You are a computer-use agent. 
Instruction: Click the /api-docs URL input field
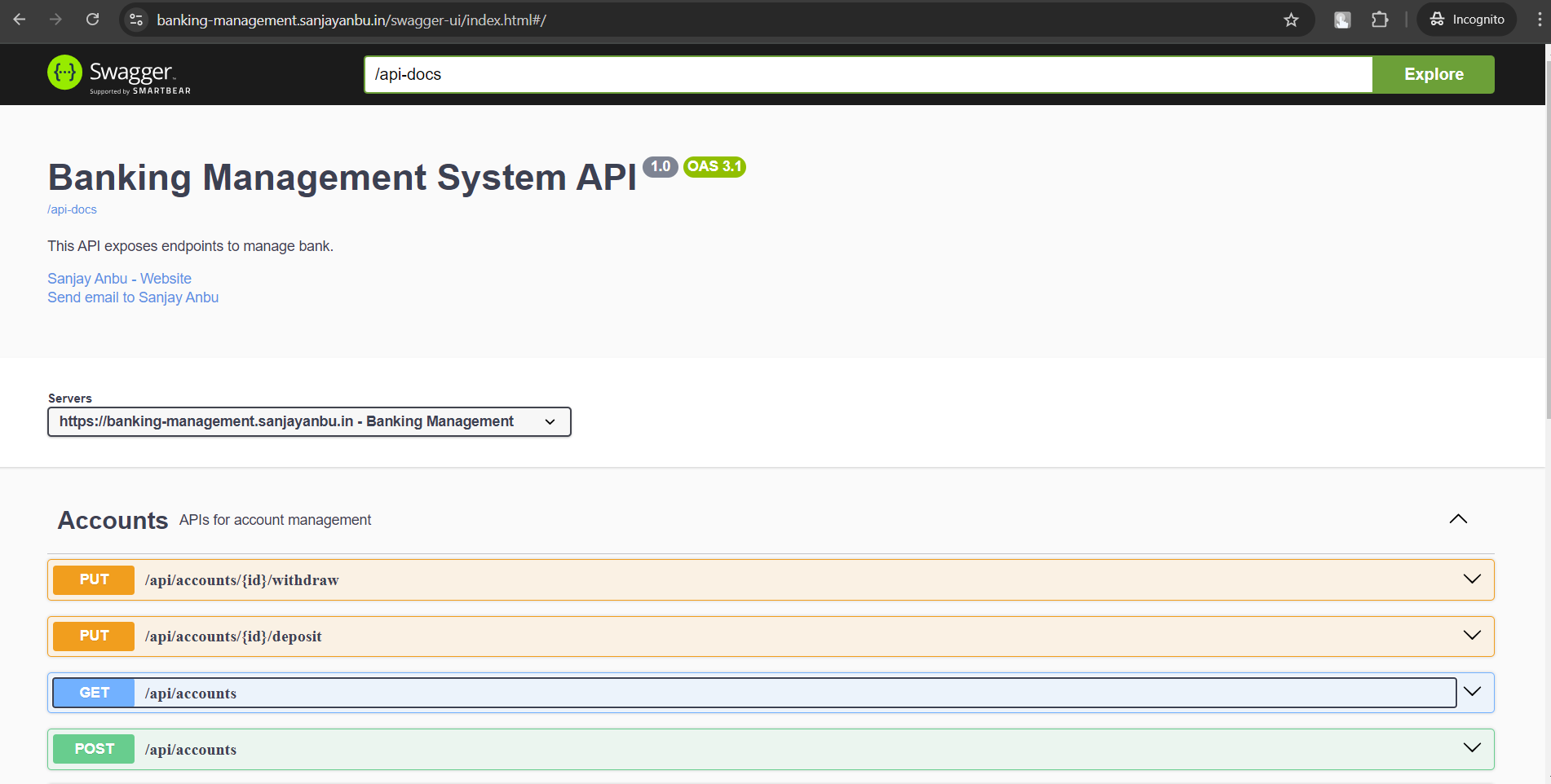[868, 74]
